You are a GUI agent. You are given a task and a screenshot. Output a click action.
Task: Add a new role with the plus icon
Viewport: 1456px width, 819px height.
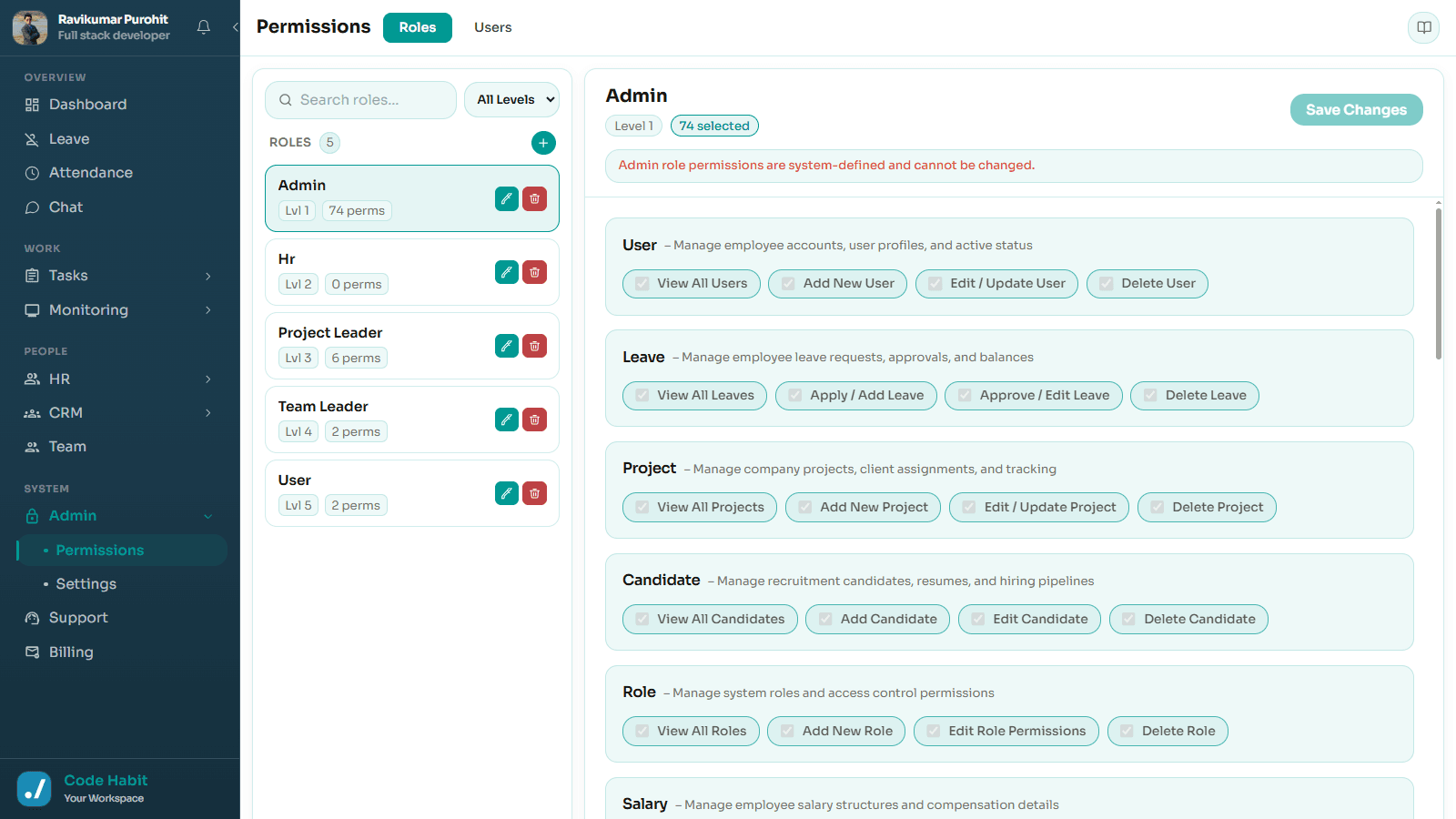tap(543, 143)
